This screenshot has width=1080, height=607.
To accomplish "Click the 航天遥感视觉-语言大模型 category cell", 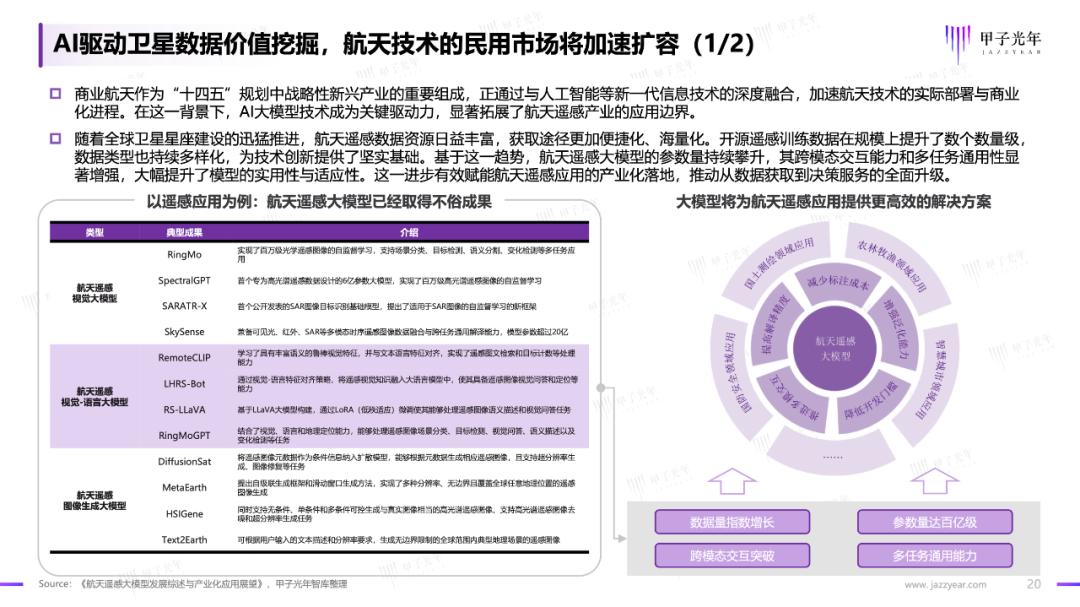I will pyautogui.click(x=94, y=396).
